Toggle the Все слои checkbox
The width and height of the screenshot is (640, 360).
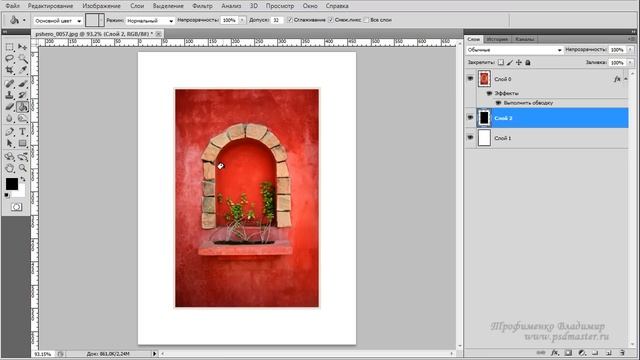(x=366, y=20)
